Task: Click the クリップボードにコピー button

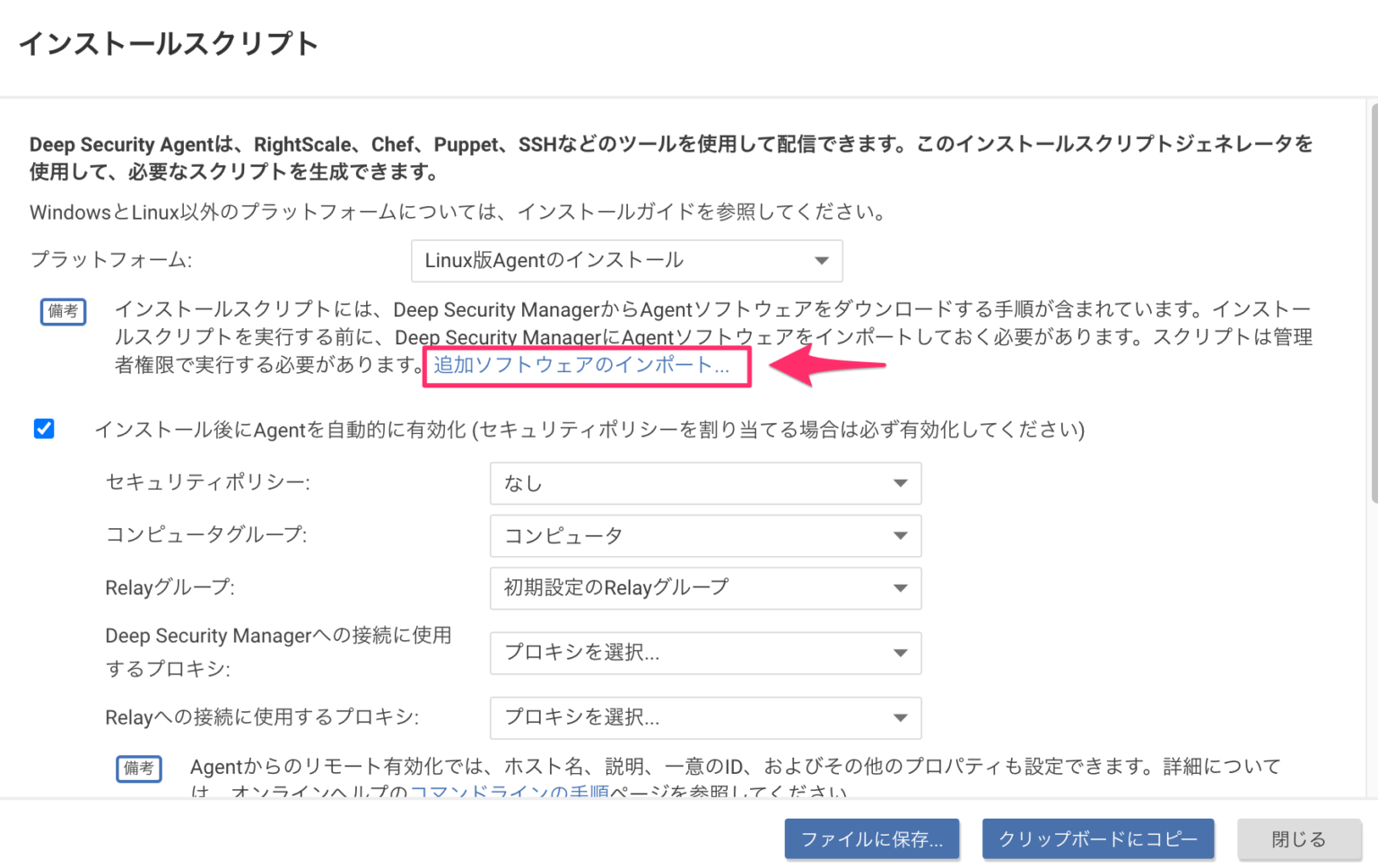Action: pyautogui.click(x=1098, y=839)
